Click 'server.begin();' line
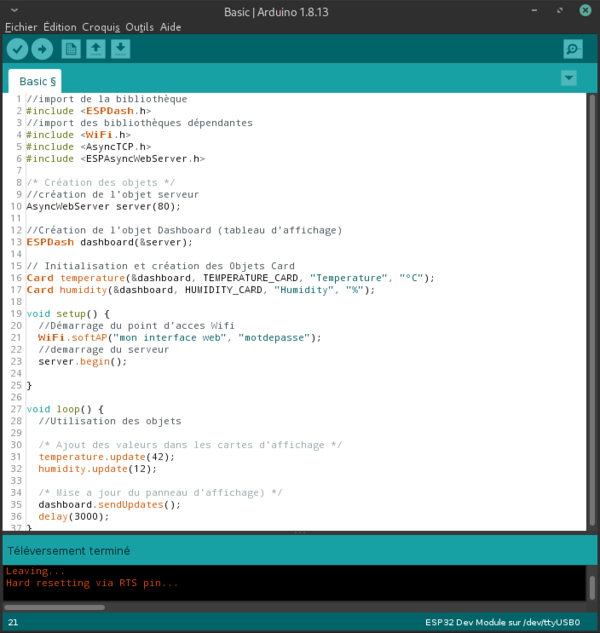600x633 pixels. coord(83,362)
